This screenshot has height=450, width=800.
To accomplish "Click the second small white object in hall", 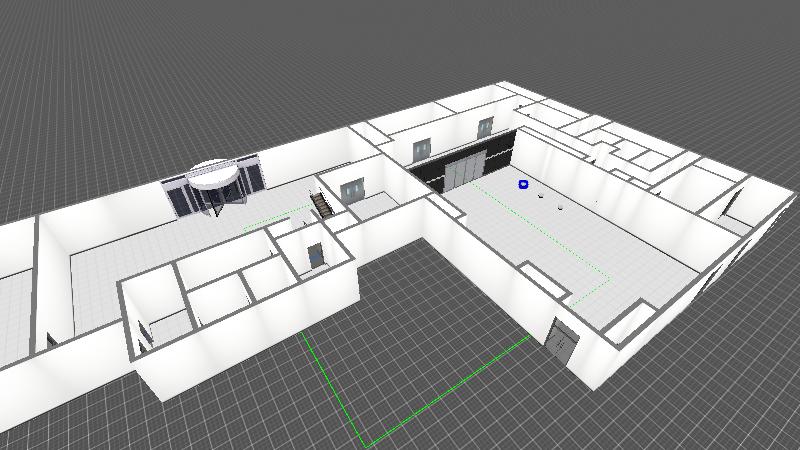I will (x=560, y=207).
